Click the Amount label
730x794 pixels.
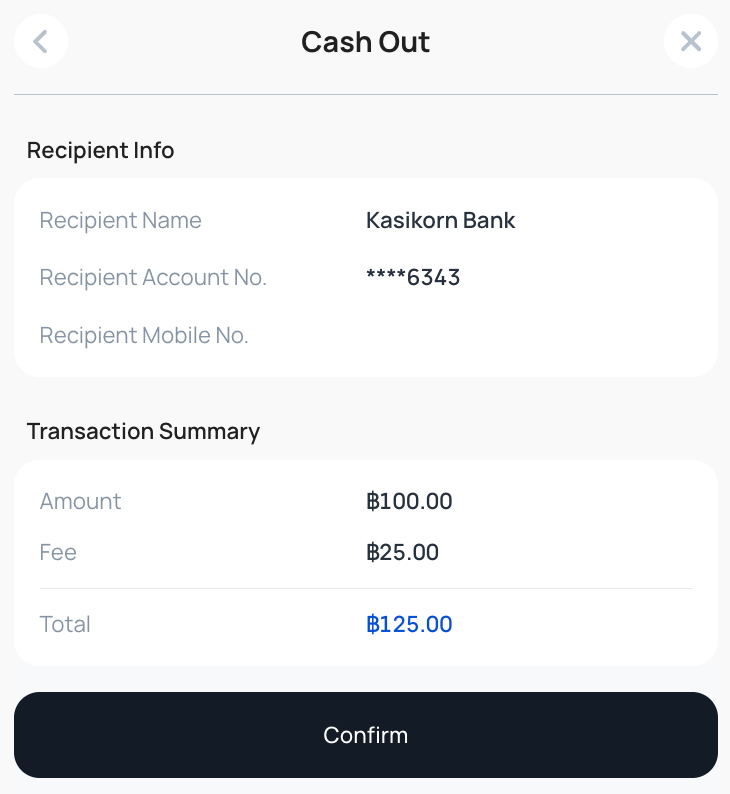pyautogui.click(x=80, y=501)
